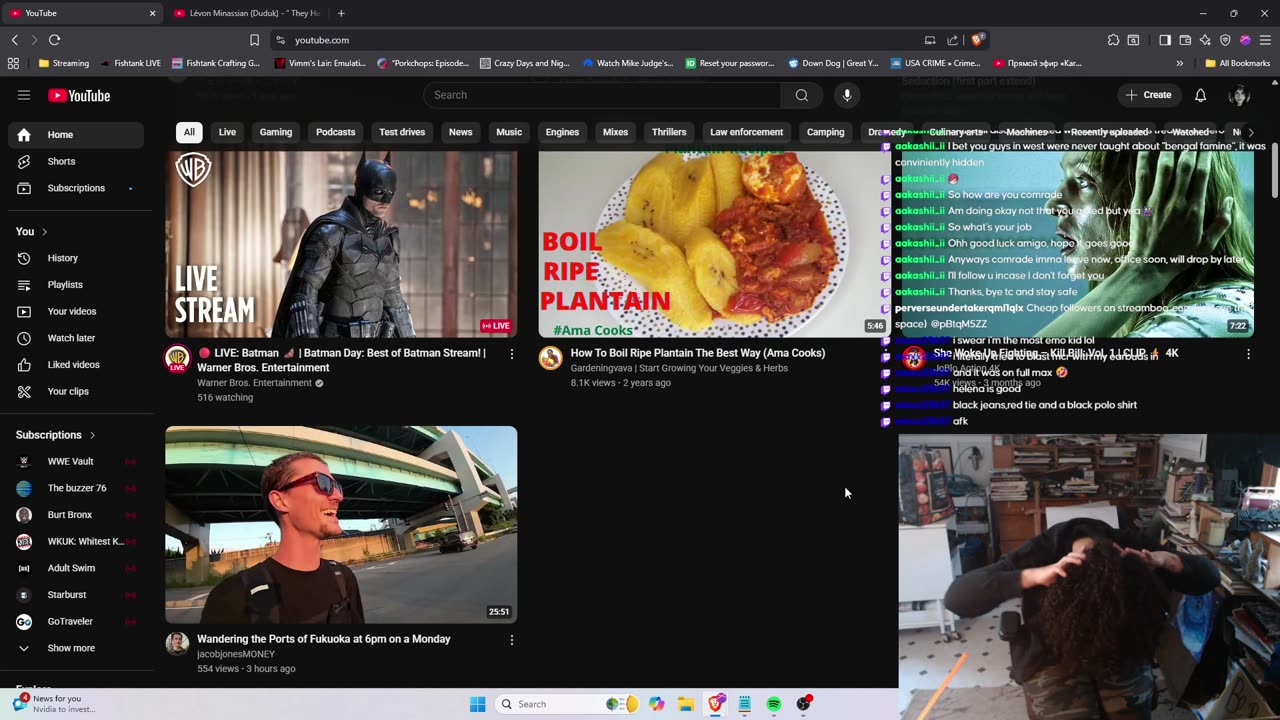Viewport: 1280px width, 720px height.
Task: Select the Thrillers filter chip
Action: [669, 132]
